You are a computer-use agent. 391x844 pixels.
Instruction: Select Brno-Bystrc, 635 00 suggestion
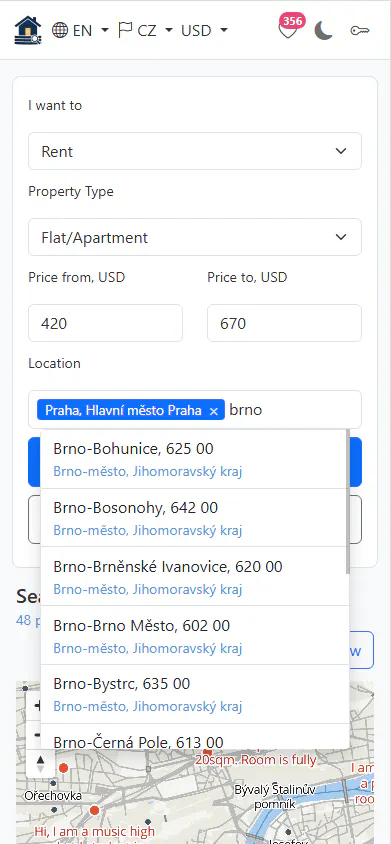coord(194,694)
